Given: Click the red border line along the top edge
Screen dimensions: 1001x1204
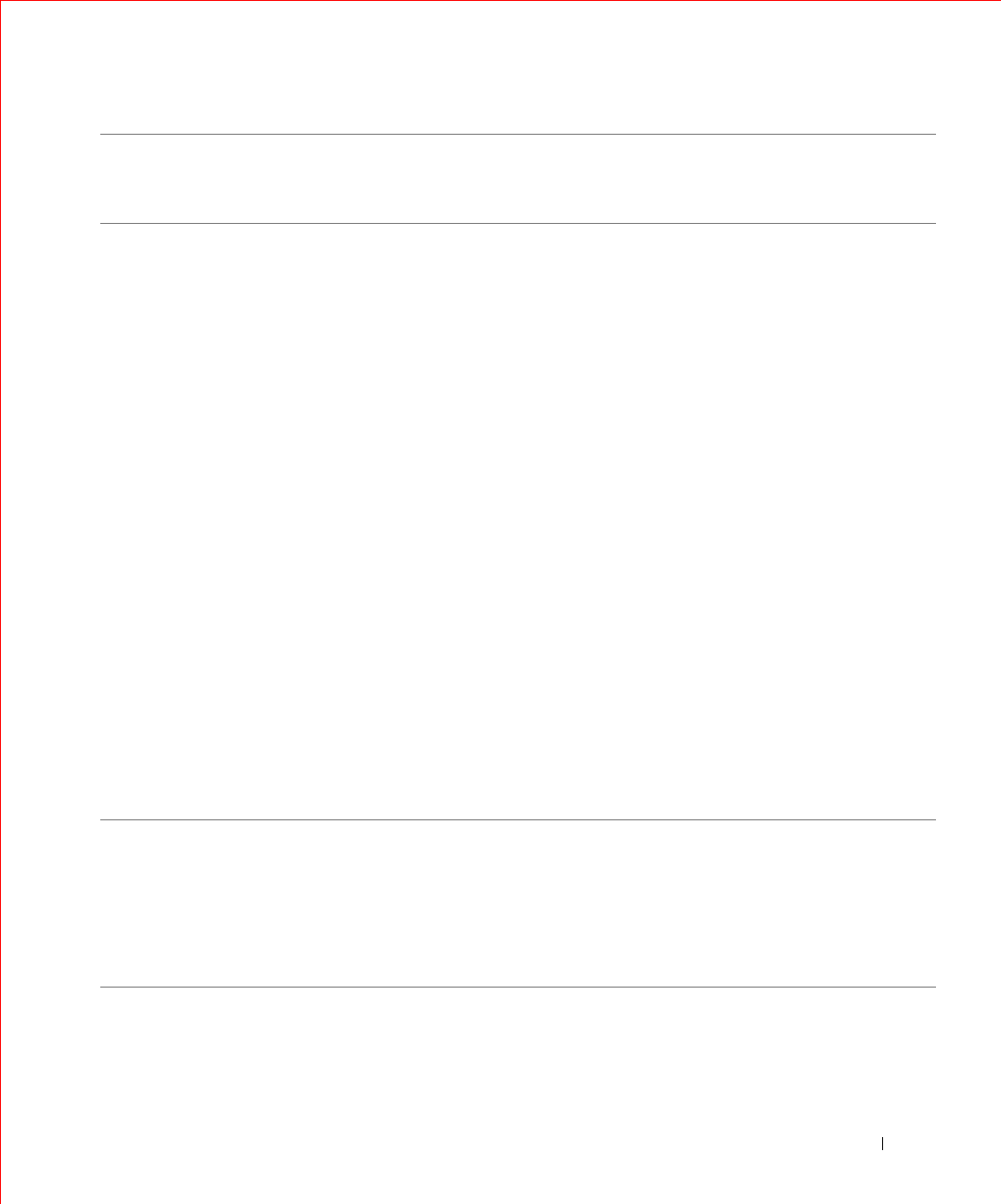Looking at the screenshot, I should [x=500, y=1].
